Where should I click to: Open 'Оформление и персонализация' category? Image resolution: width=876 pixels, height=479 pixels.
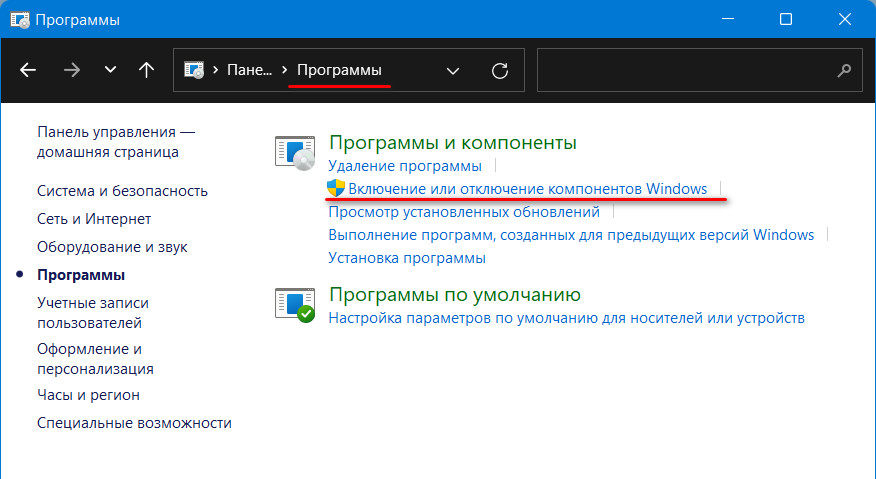coord(96,359)
